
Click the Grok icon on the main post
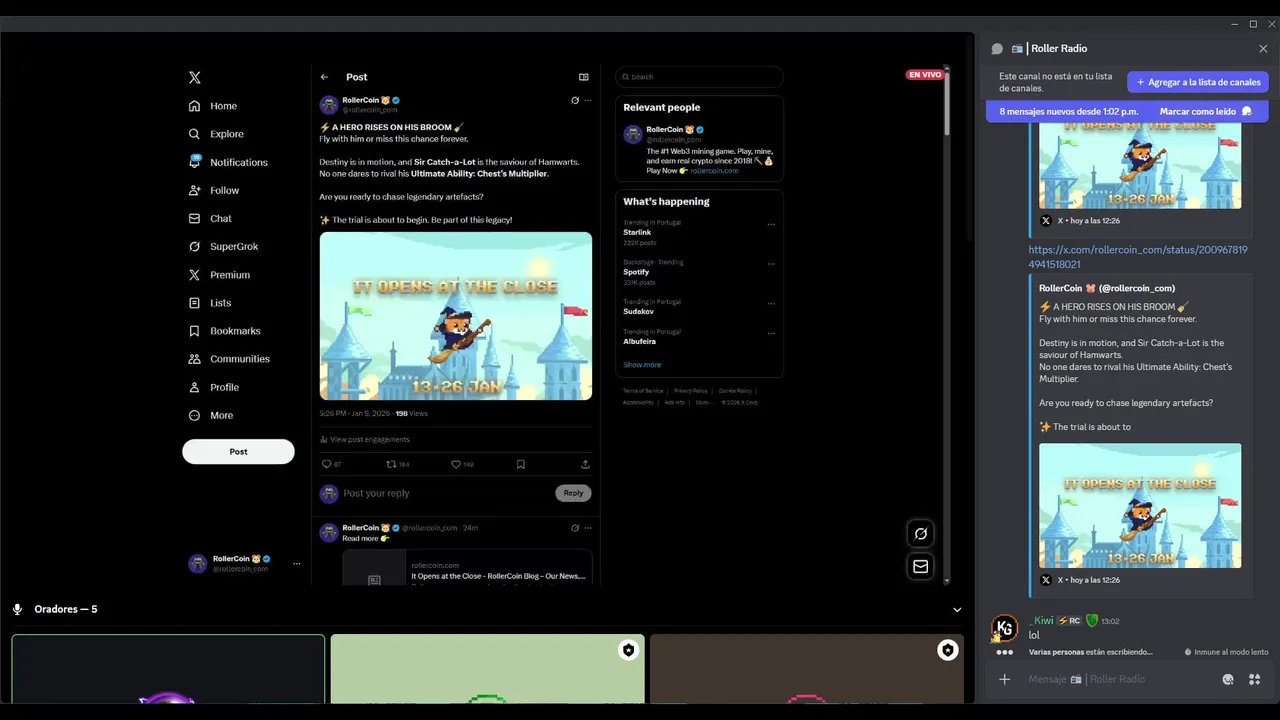575,100
